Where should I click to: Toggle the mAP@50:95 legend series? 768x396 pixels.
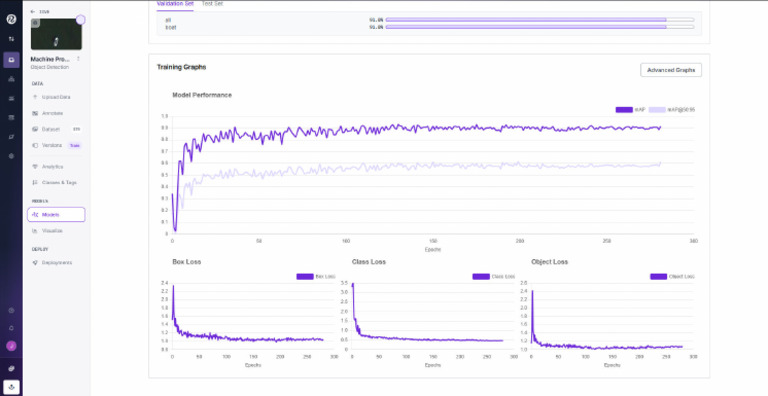point(672,110)
